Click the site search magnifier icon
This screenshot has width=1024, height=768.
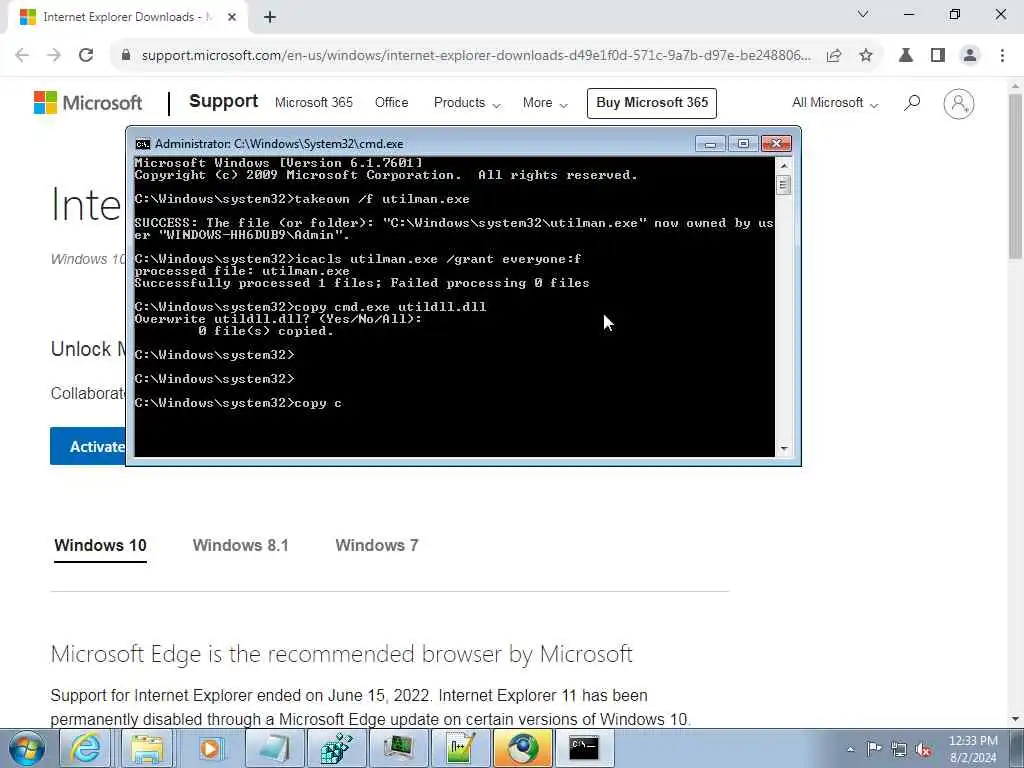pos(912,103)
